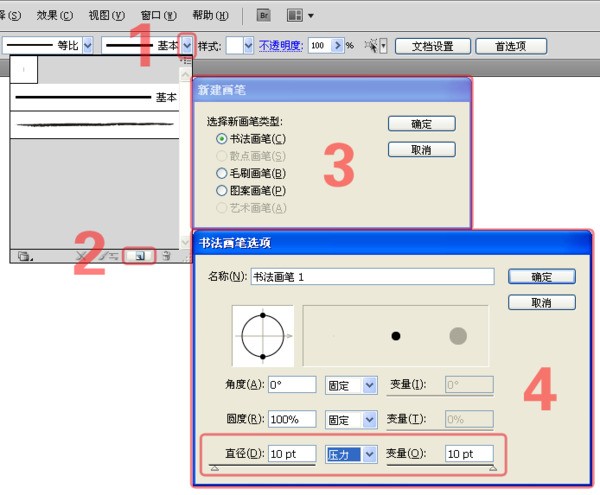Click the select similar objects wand icon
600x495 pixels.
[x=370, y=46]
